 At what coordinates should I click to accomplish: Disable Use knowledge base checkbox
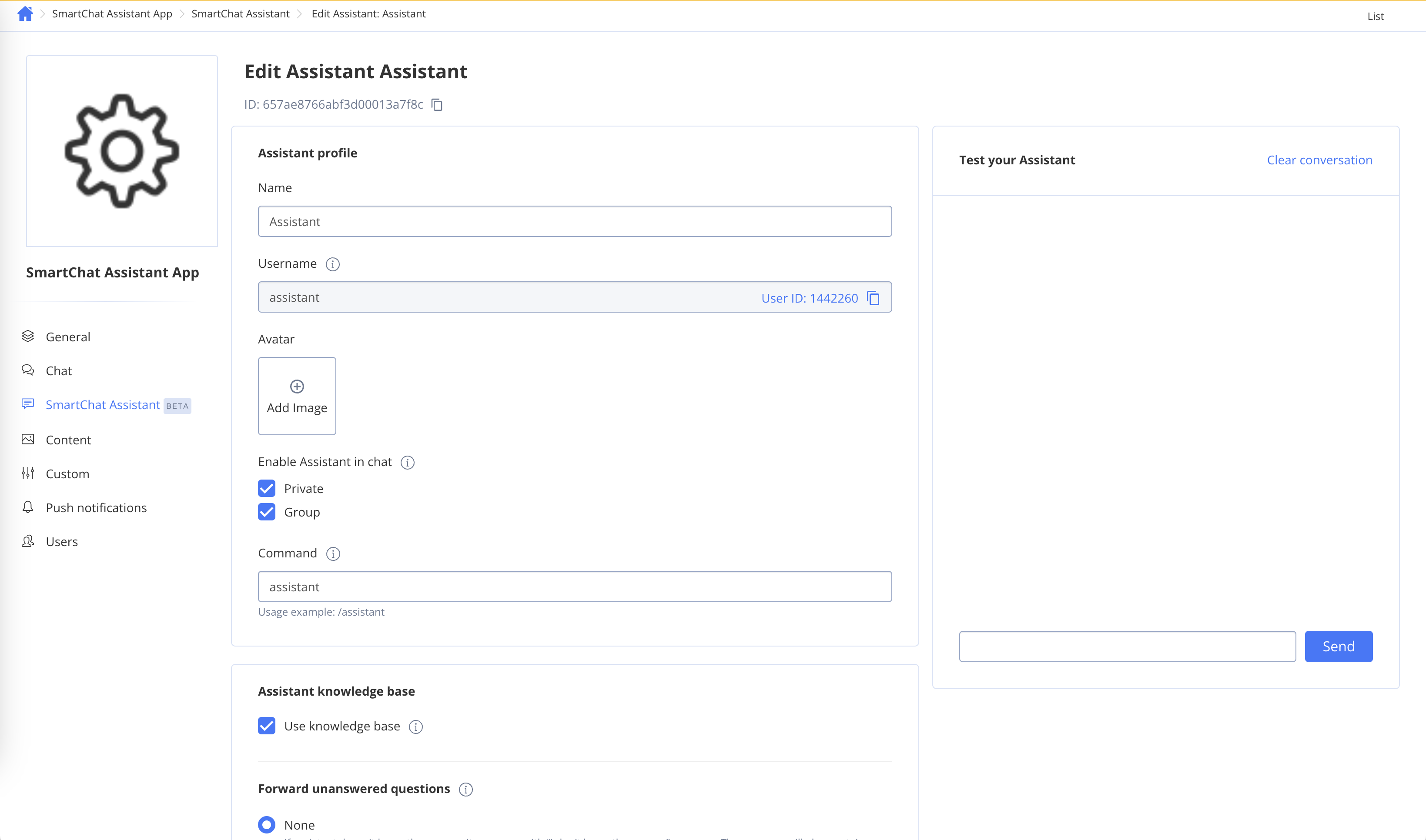(267, 726)
